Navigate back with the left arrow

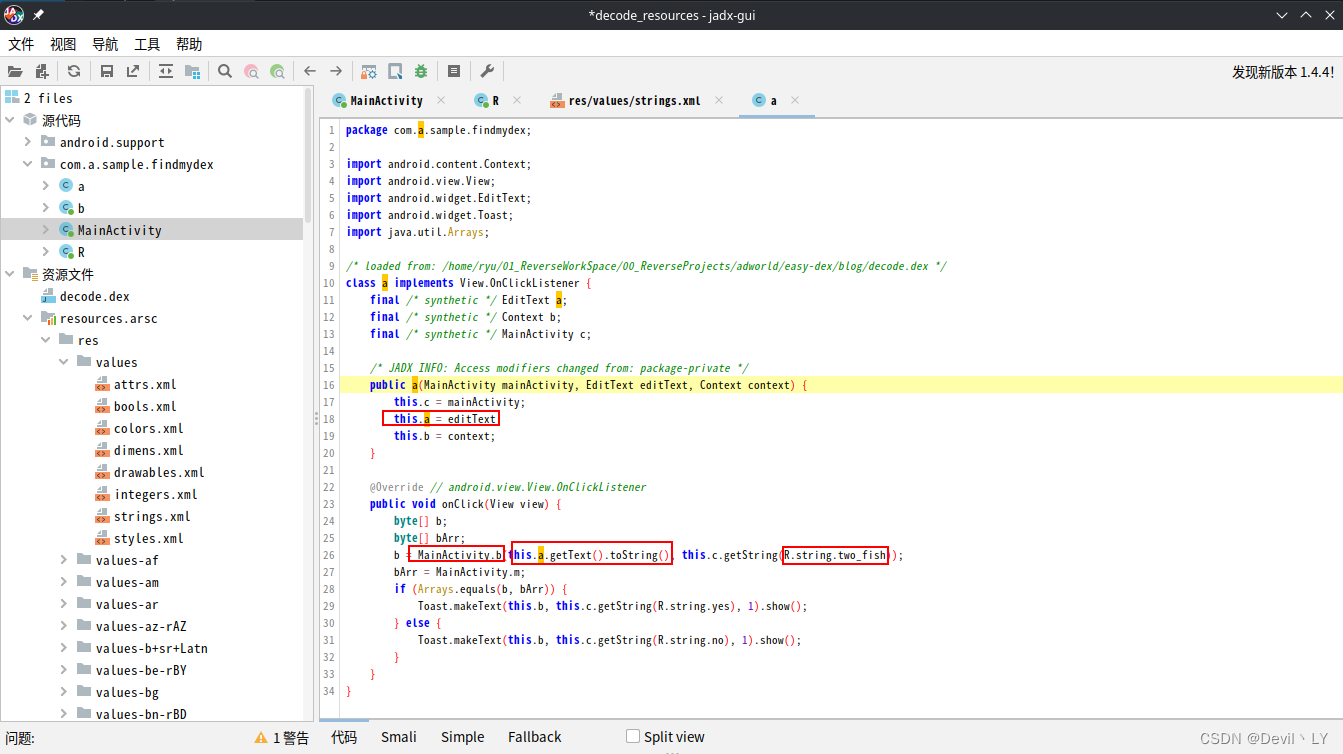[x=310, y=71]
